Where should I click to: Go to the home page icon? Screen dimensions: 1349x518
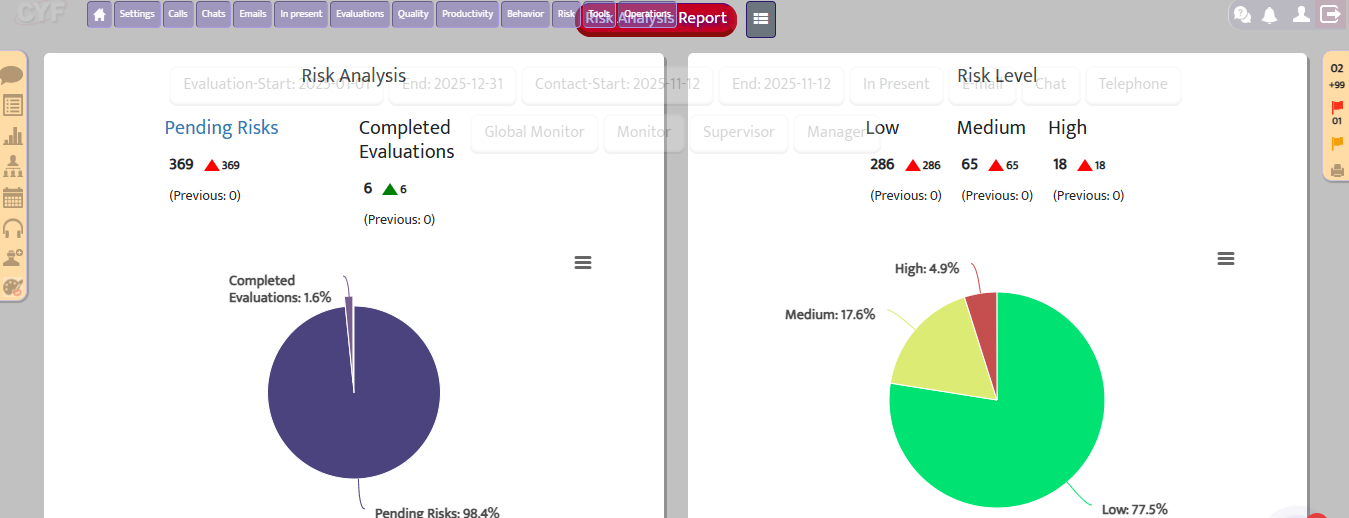(x=99, y=15)
